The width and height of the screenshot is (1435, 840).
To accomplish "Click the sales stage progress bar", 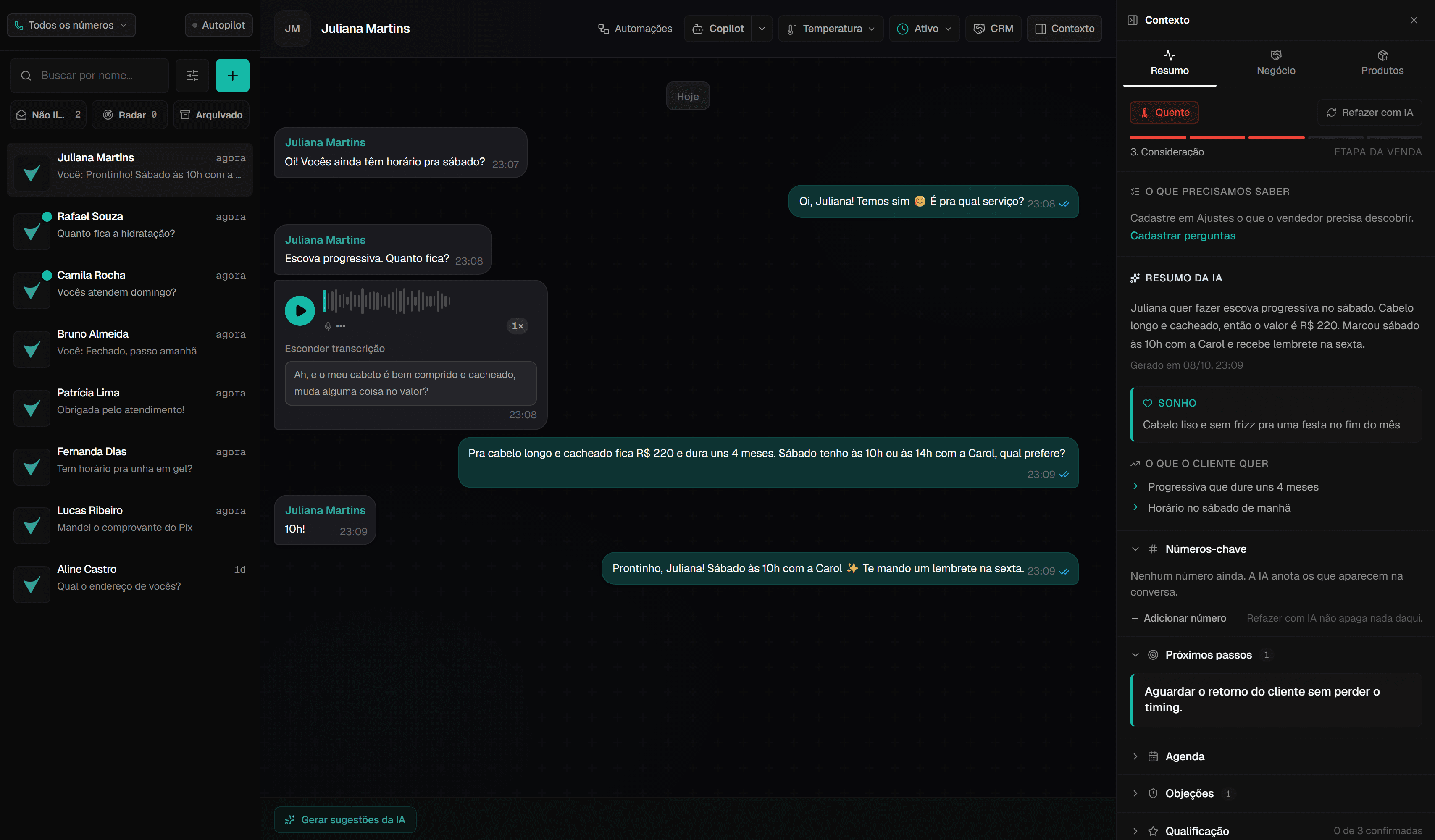I will 1275,138.
